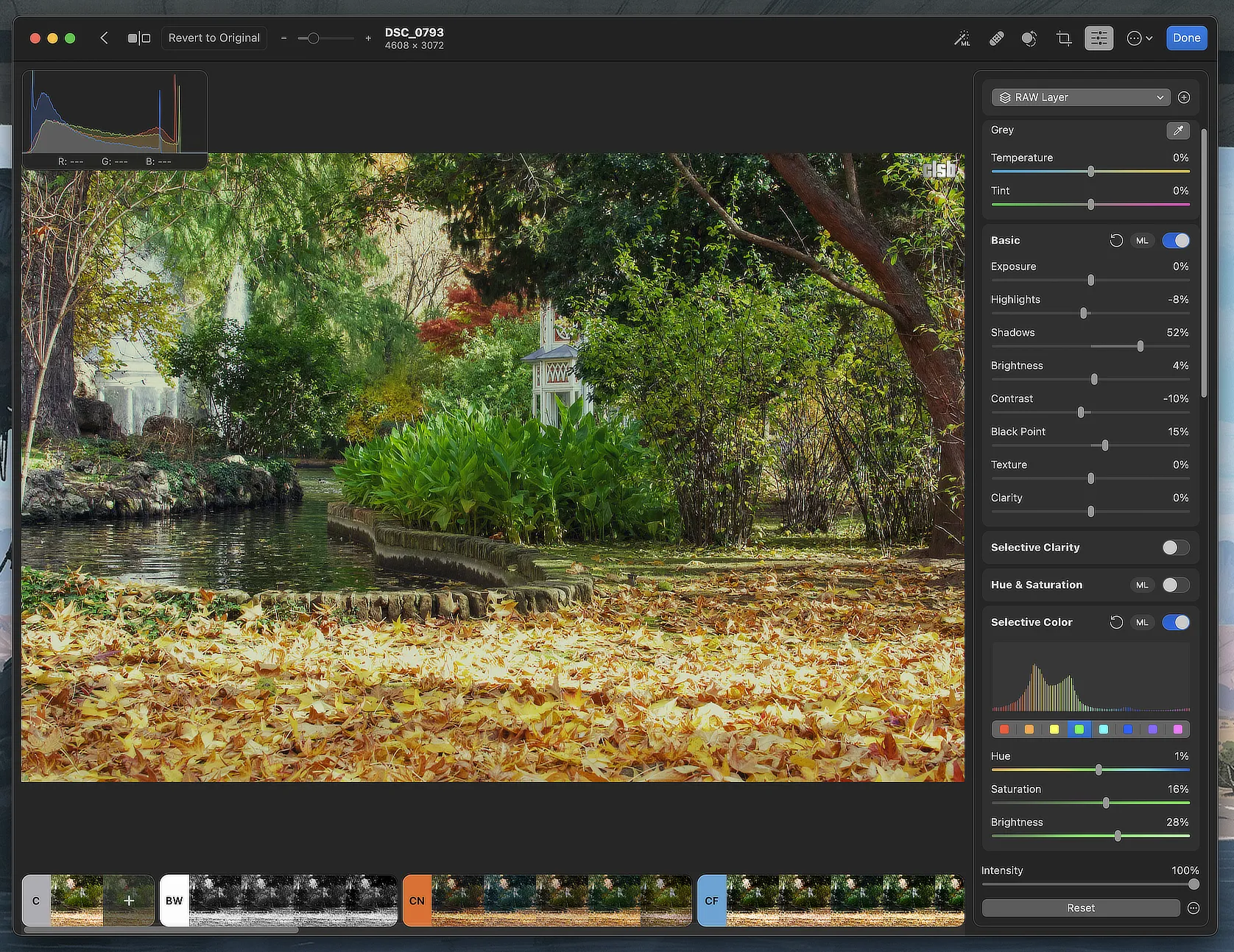Image resolution: width=1234 pixels, height=952 pixels.
Task: Click the Done button
Action: pyautogui.click(x=1186, y=38)
